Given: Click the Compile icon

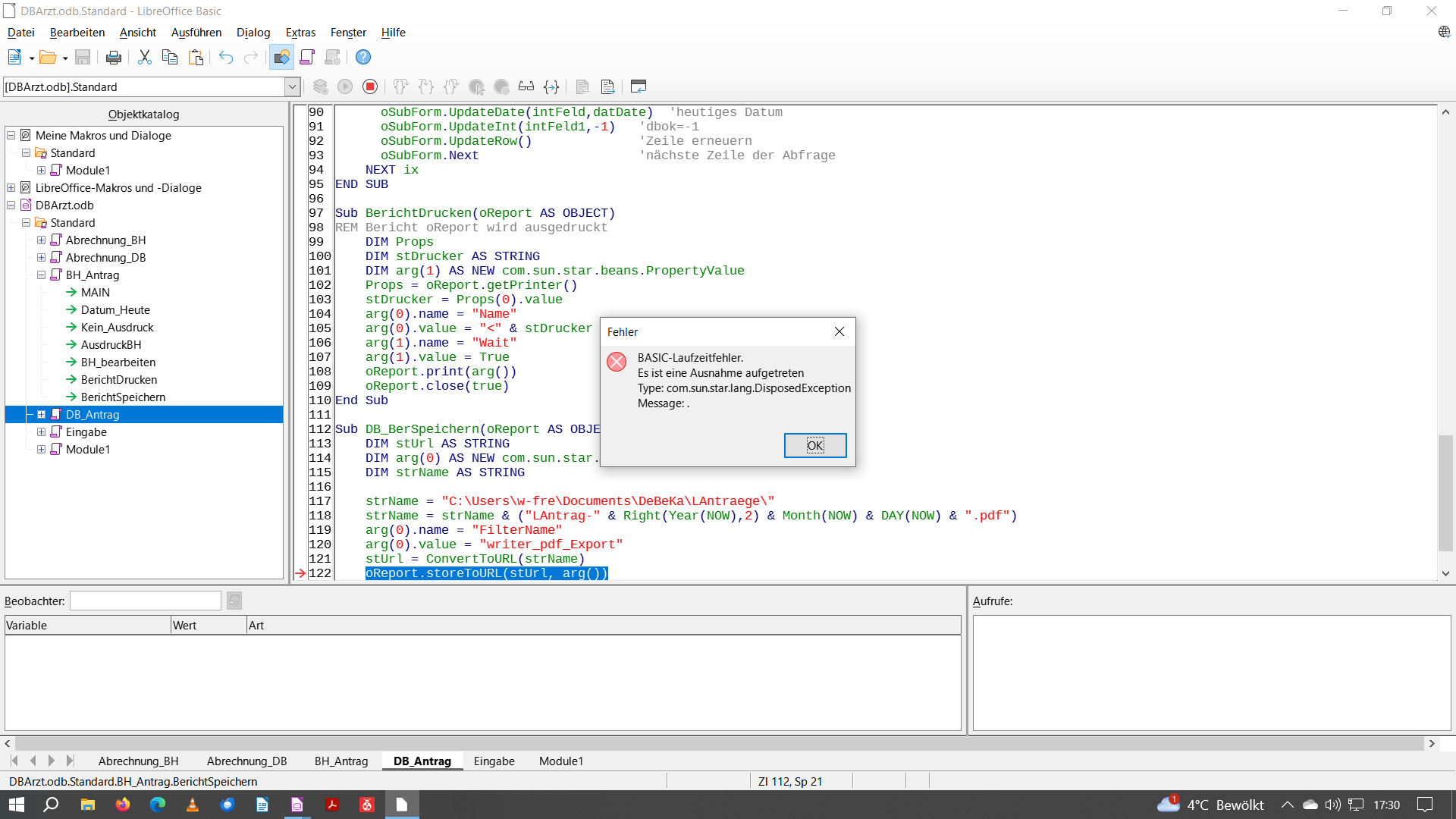Looking at the screenshot, I should tap(321, 86).
